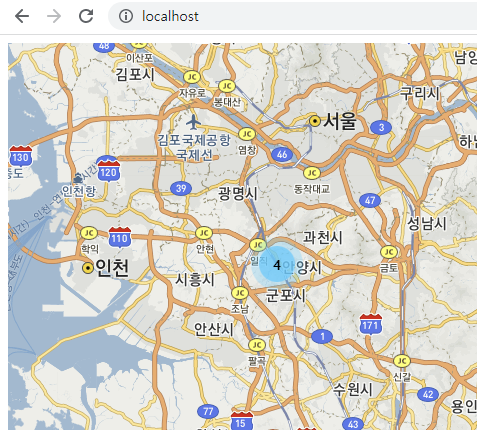Click the 광명시 map label
The height and width of the screenshot is (430, 477).
point(238,193)
